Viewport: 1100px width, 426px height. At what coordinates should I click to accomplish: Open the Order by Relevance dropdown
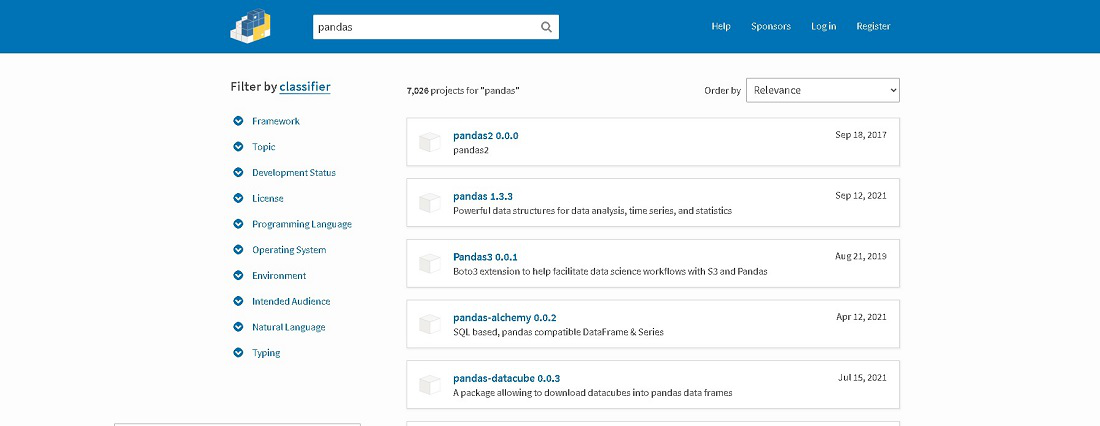click(822, 90)
